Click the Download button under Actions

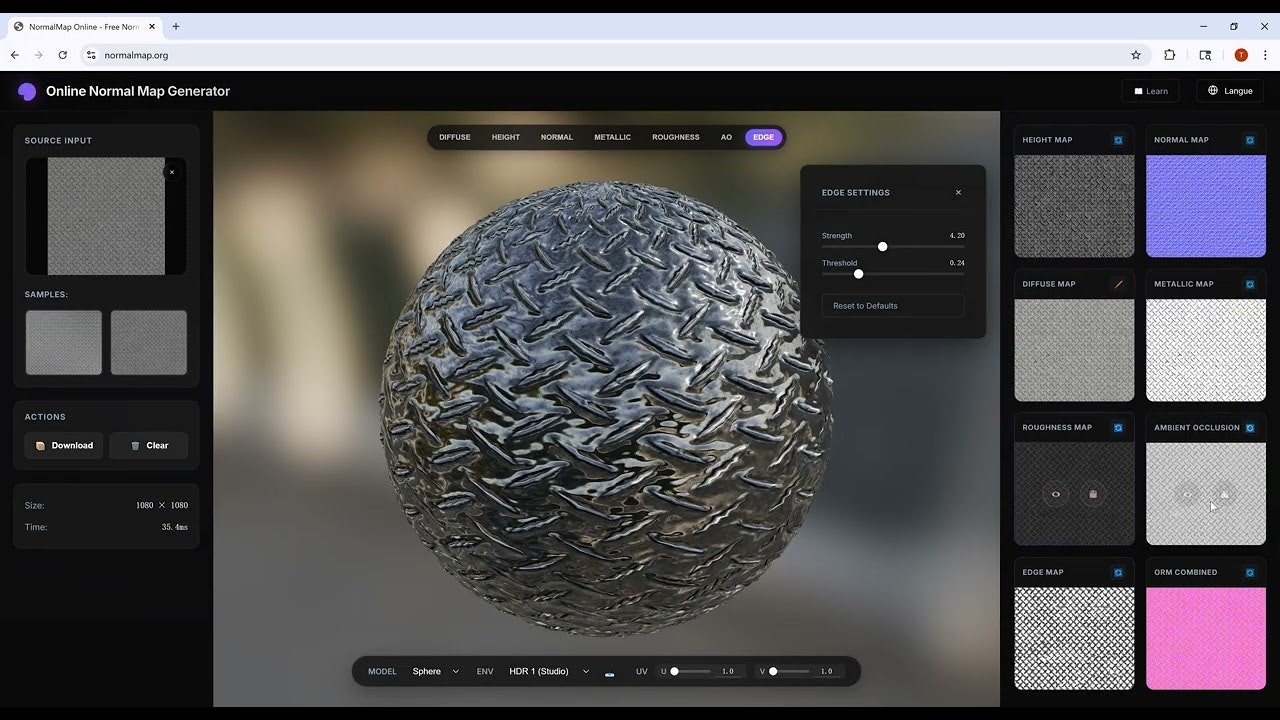point(64,446)
